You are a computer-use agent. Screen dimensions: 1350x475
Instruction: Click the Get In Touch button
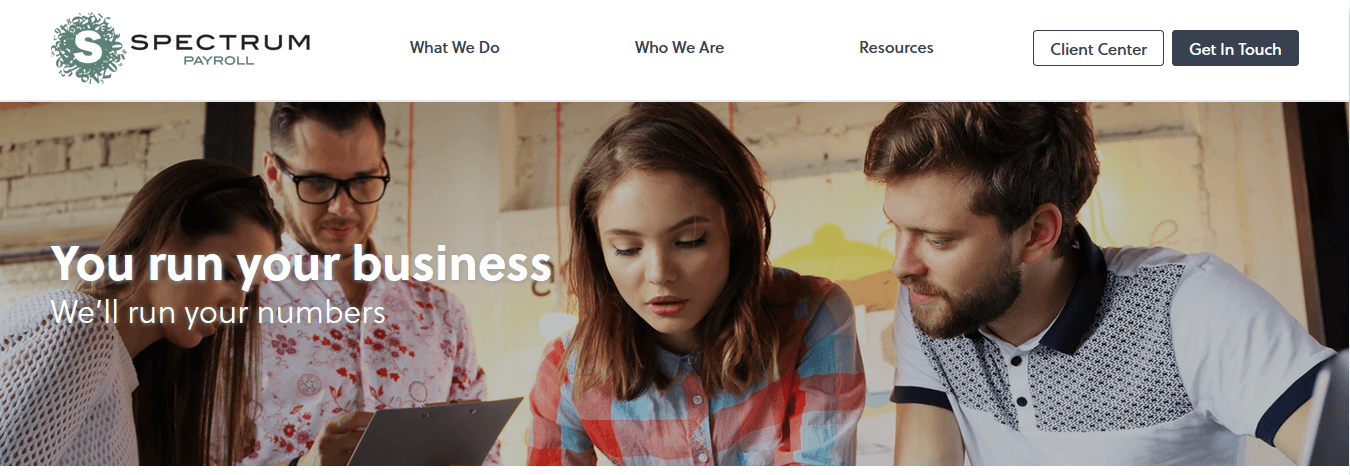1235,48
